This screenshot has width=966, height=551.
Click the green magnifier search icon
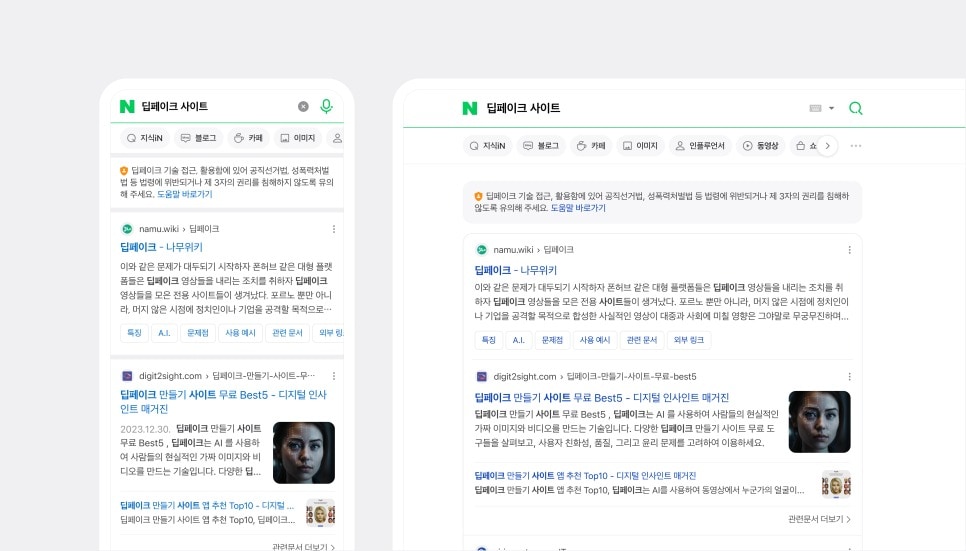pyautogui.click(x=856, y=108)
